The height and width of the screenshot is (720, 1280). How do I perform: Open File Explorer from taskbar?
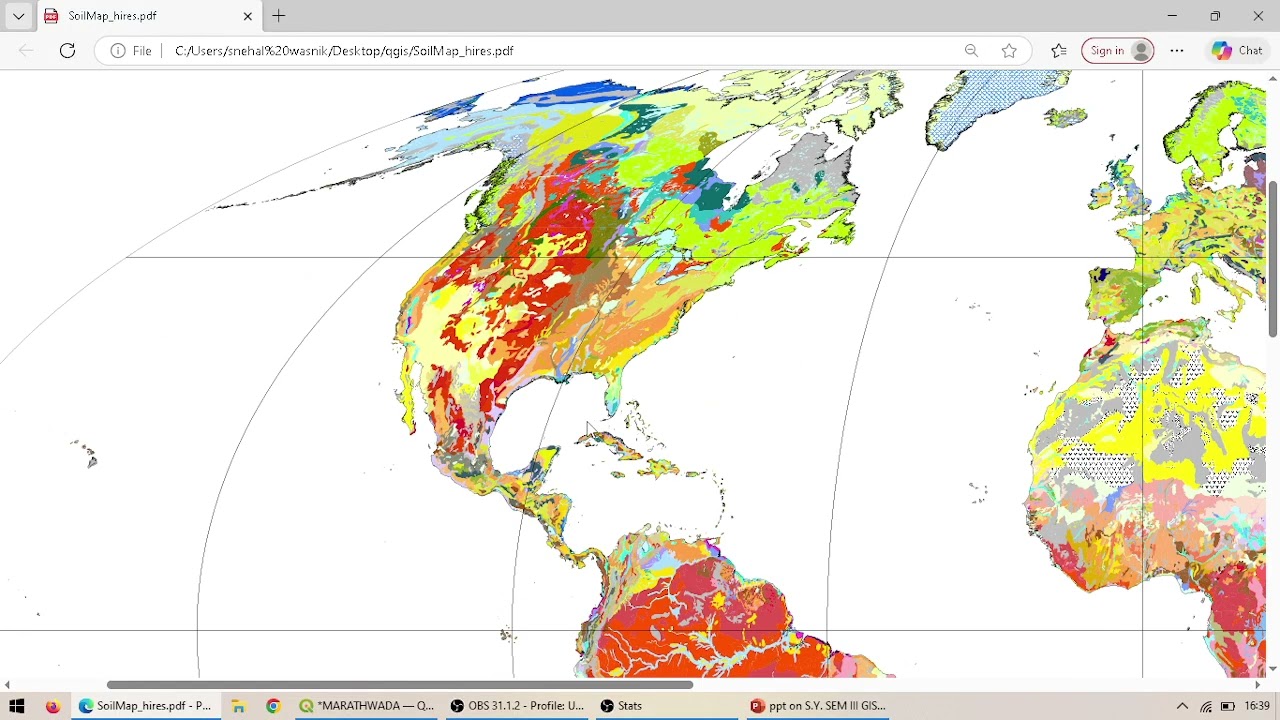point(238,706)
